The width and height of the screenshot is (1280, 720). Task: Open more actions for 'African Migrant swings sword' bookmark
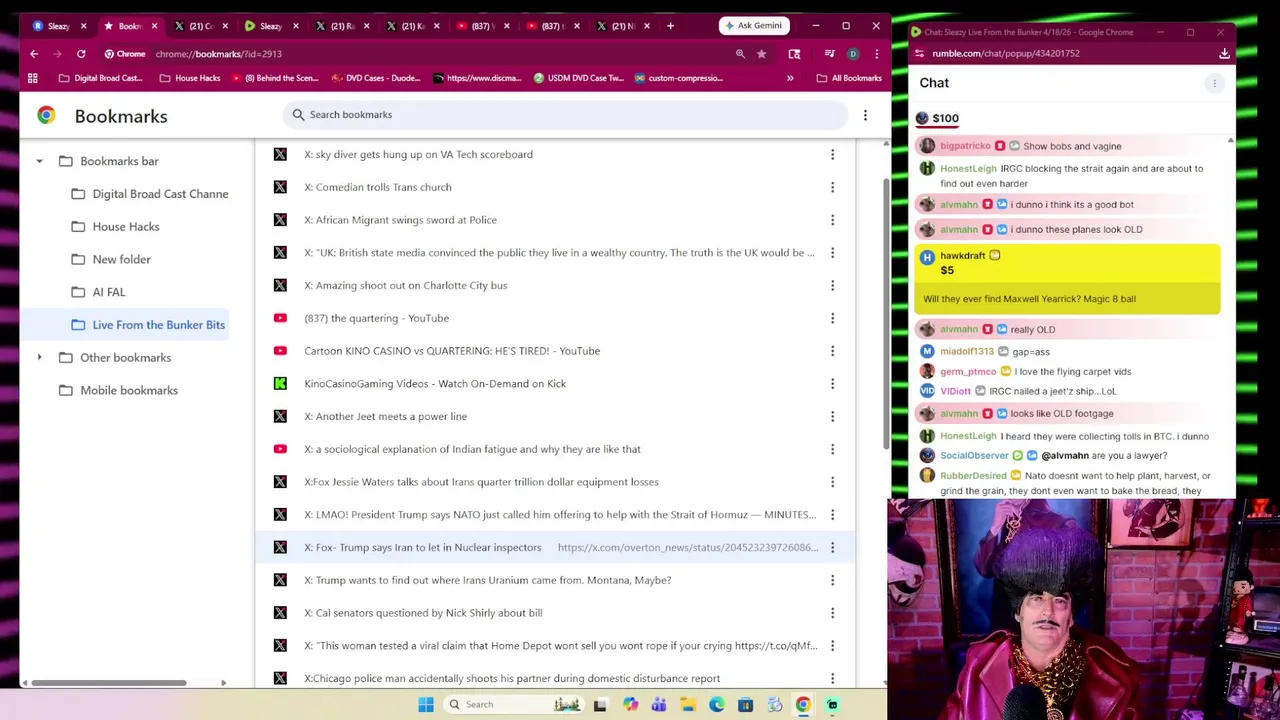point(832,220)
